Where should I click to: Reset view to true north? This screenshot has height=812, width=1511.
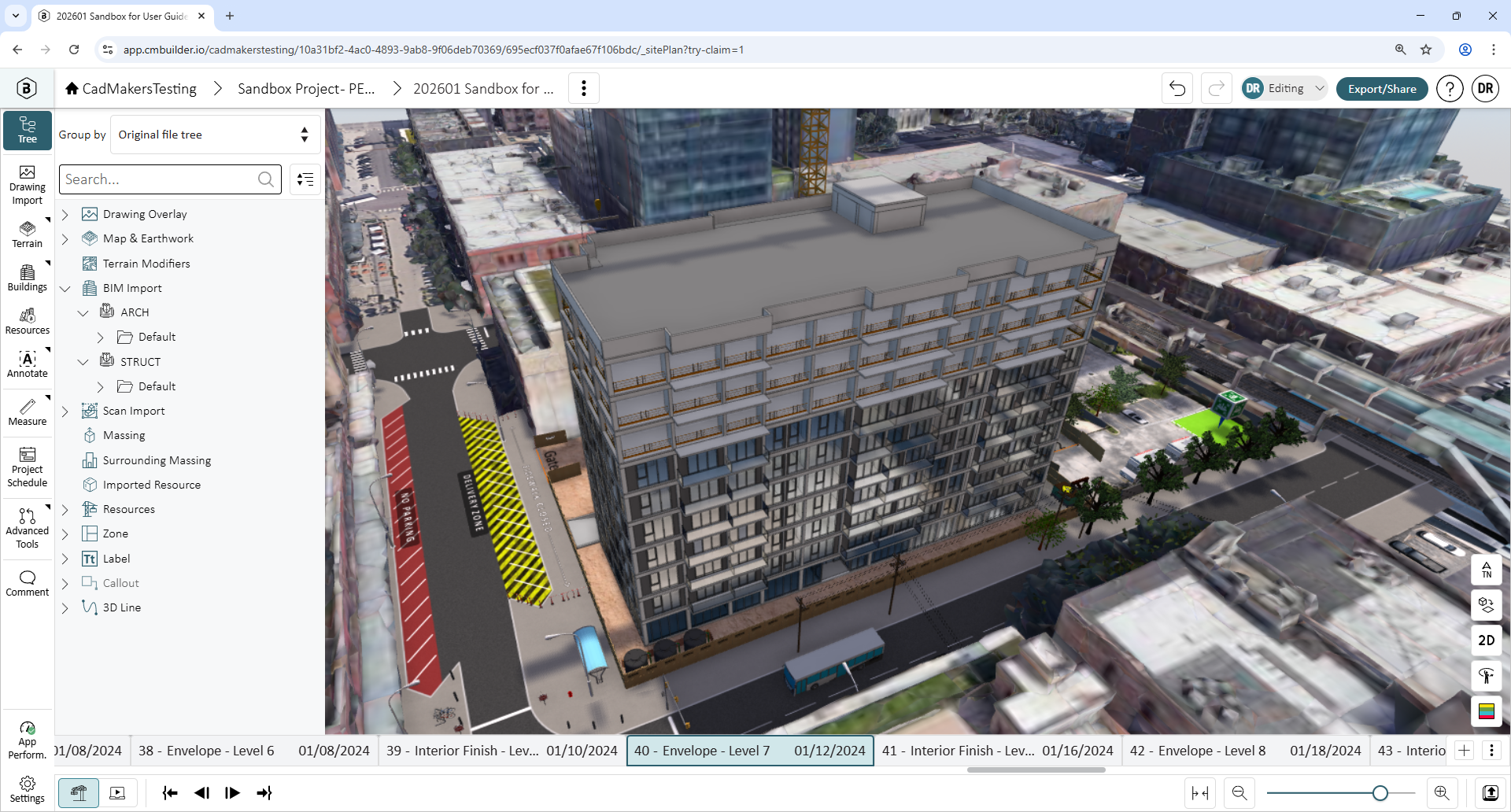click(x=1487, y=570)
